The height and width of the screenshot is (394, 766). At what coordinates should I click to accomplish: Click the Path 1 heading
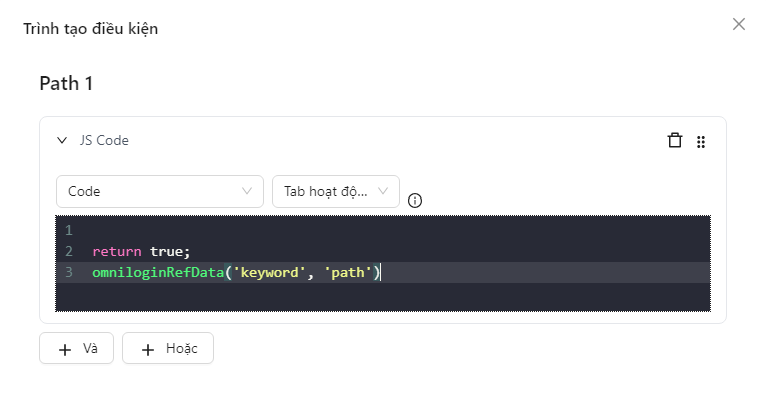66,83
